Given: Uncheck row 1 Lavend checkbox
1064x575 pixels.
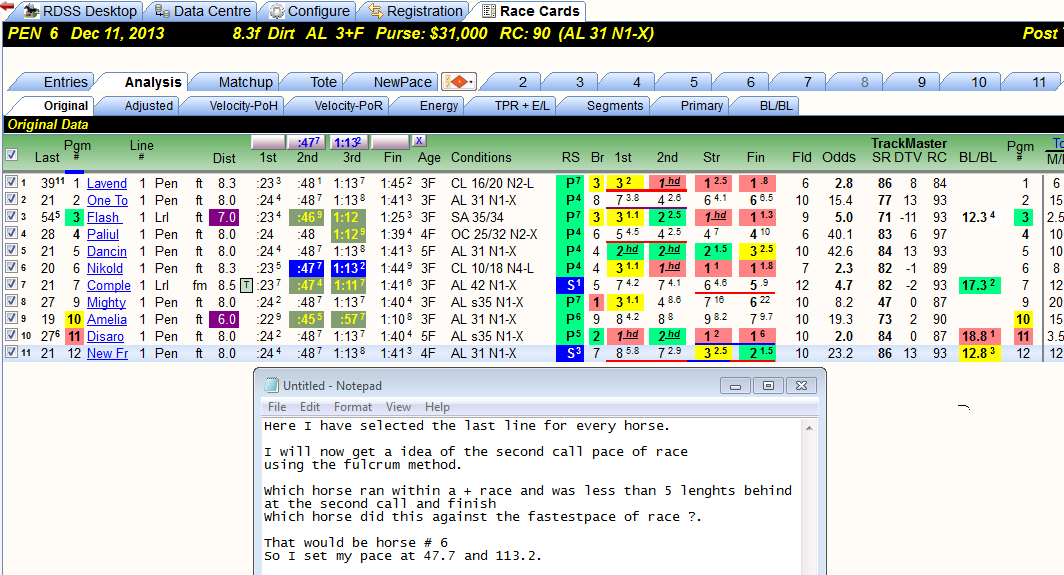Looking at the screenshot, I should (12, 182).
